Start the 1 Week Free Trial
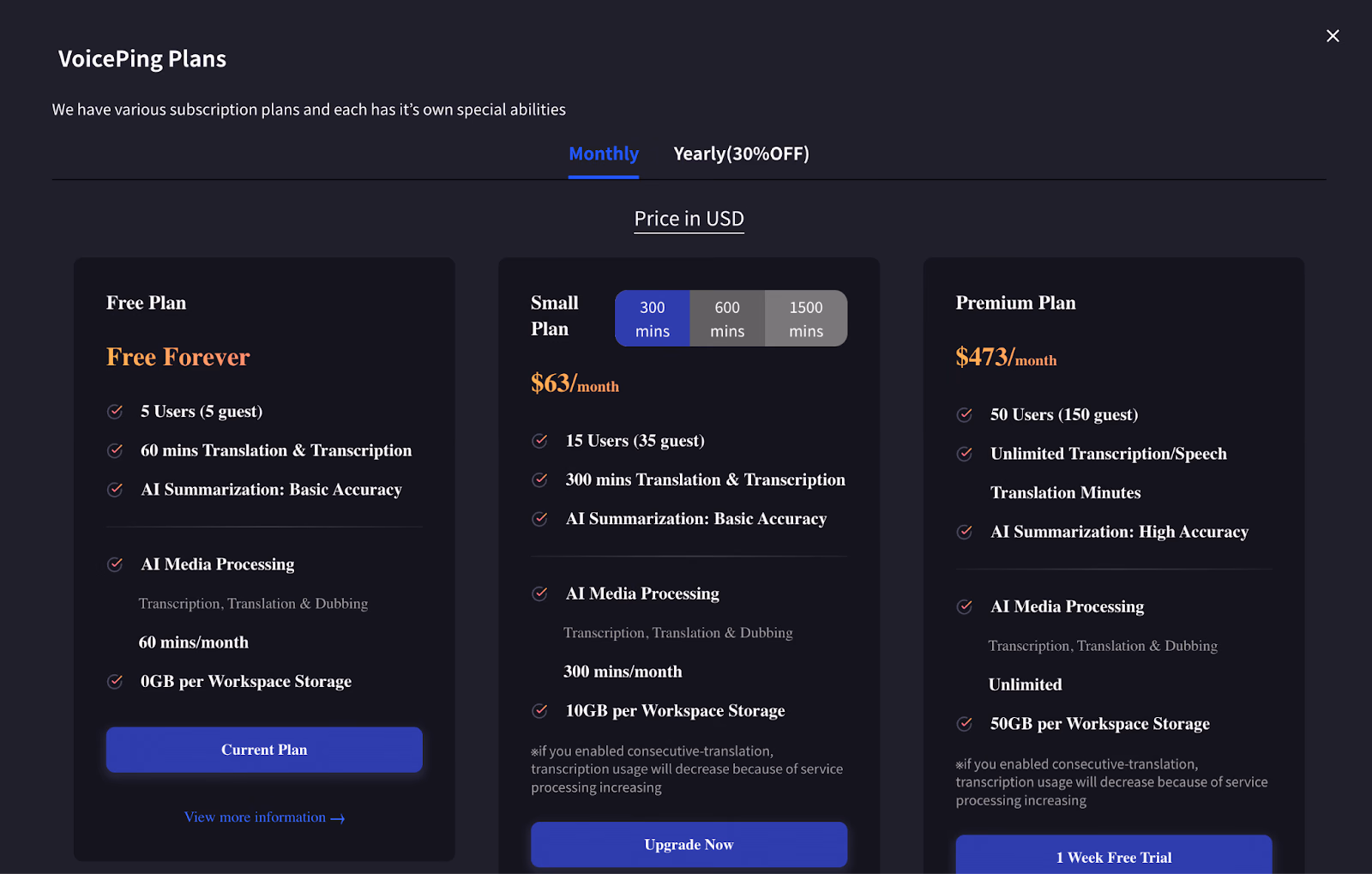This screenshot has height=874, width=1372. point(1114,856)
